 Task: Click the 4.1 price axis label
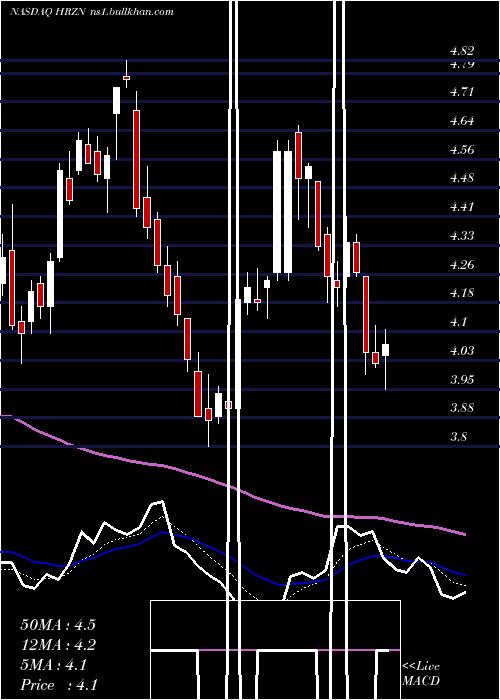458,322
